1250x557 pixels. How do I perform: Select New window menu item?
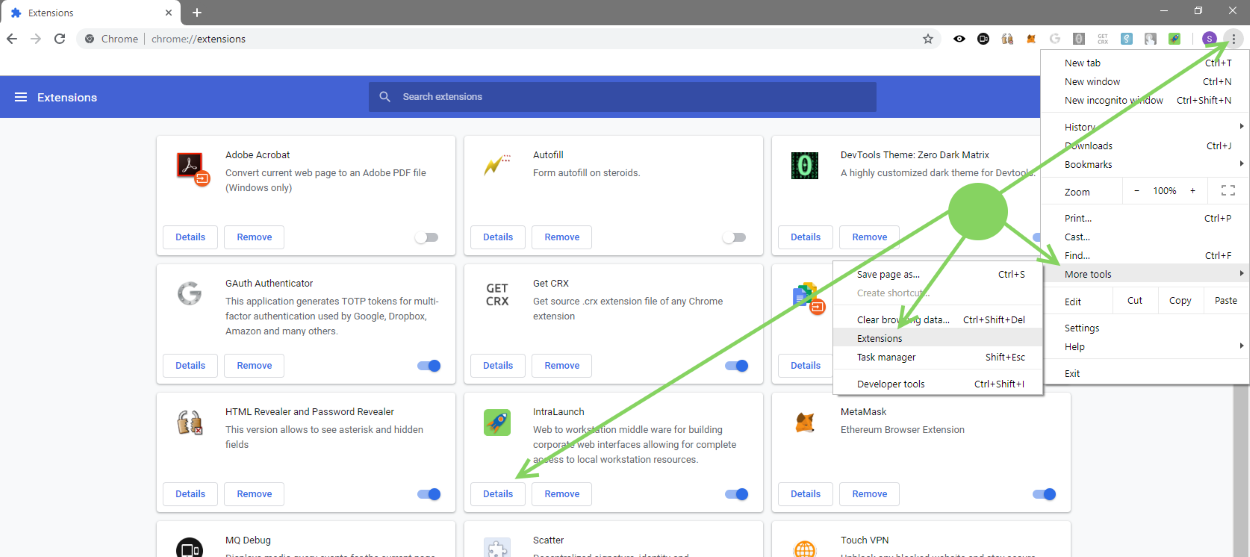point(1145,82)
